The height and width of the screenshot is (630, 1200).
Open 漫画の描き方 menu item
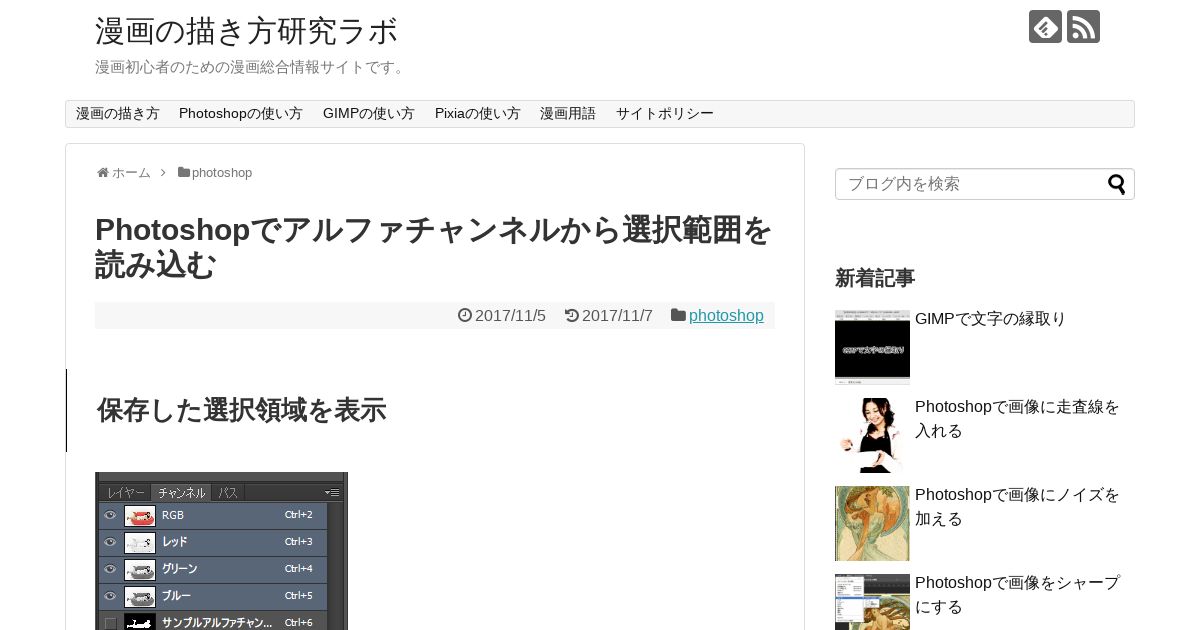click(x=118, y=114)
